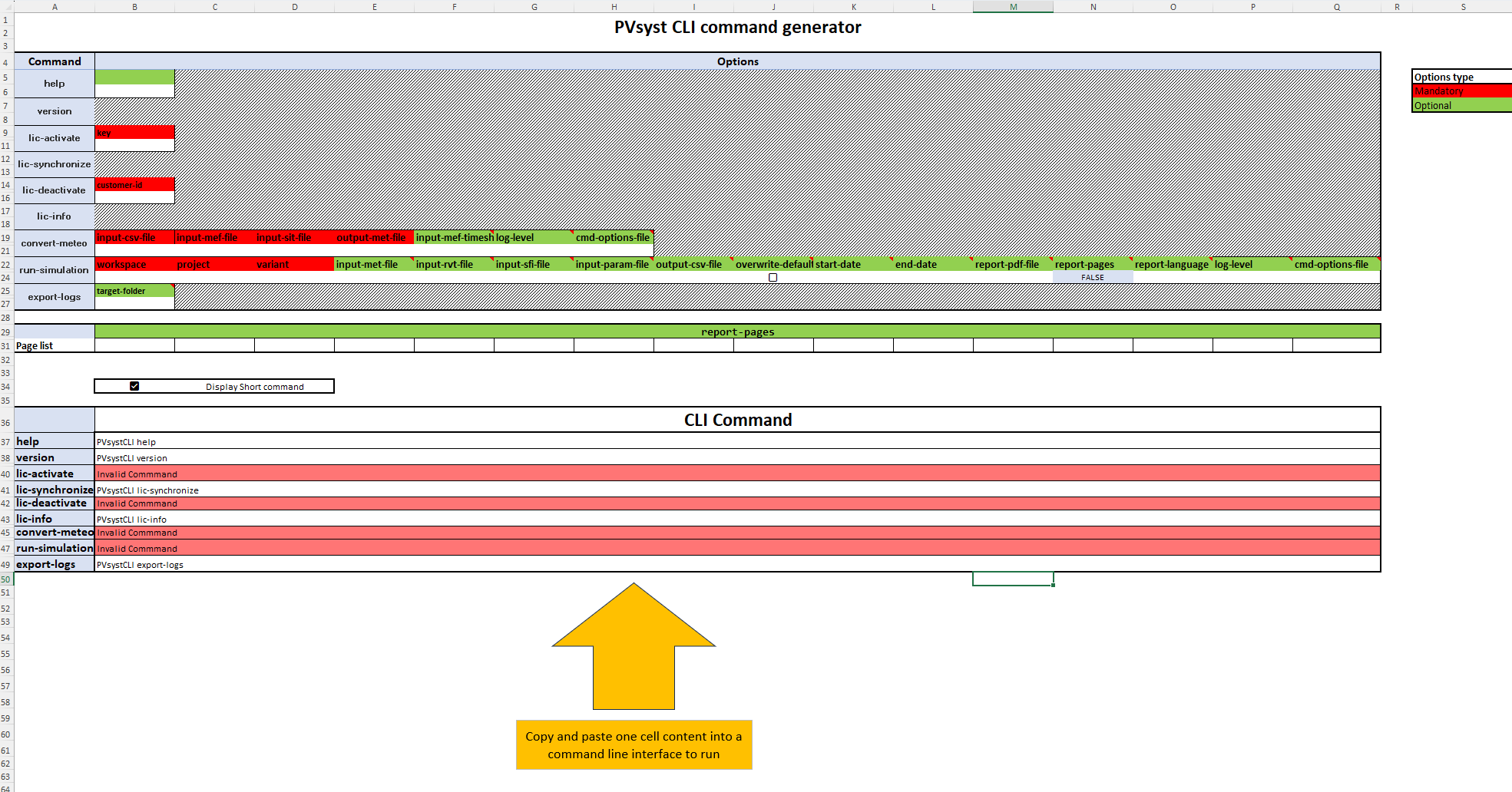This screenshot has height=792, width=1512.
Task: Click the run-simulation command label cell
Action: click(x=55, y=270)
